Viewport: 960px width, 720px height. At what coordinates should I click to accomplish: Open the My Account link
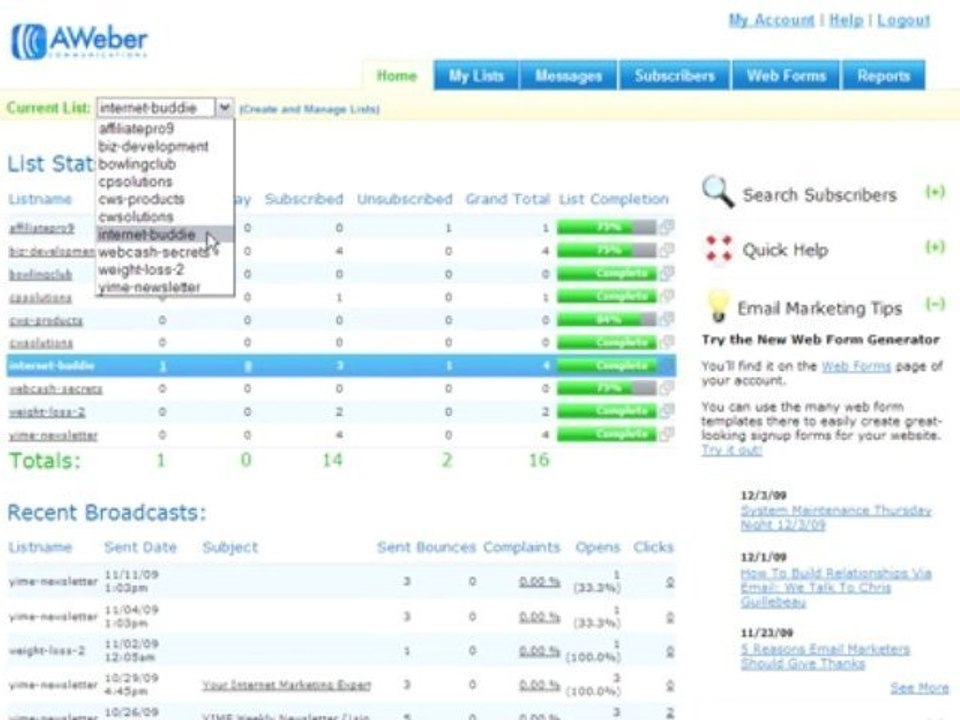pyautogui.click(x=771, y=20)
